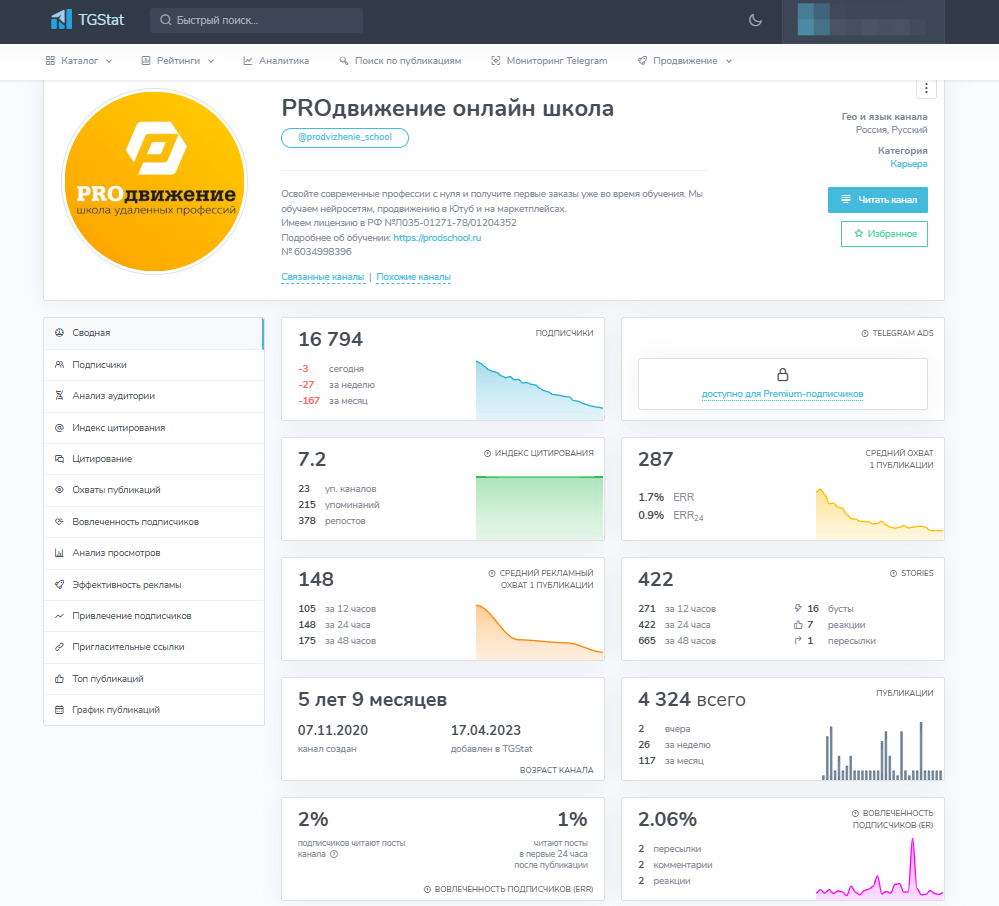999x906 pixels.
Task: Open Связанные каналы link
Action: click(323, 277)
